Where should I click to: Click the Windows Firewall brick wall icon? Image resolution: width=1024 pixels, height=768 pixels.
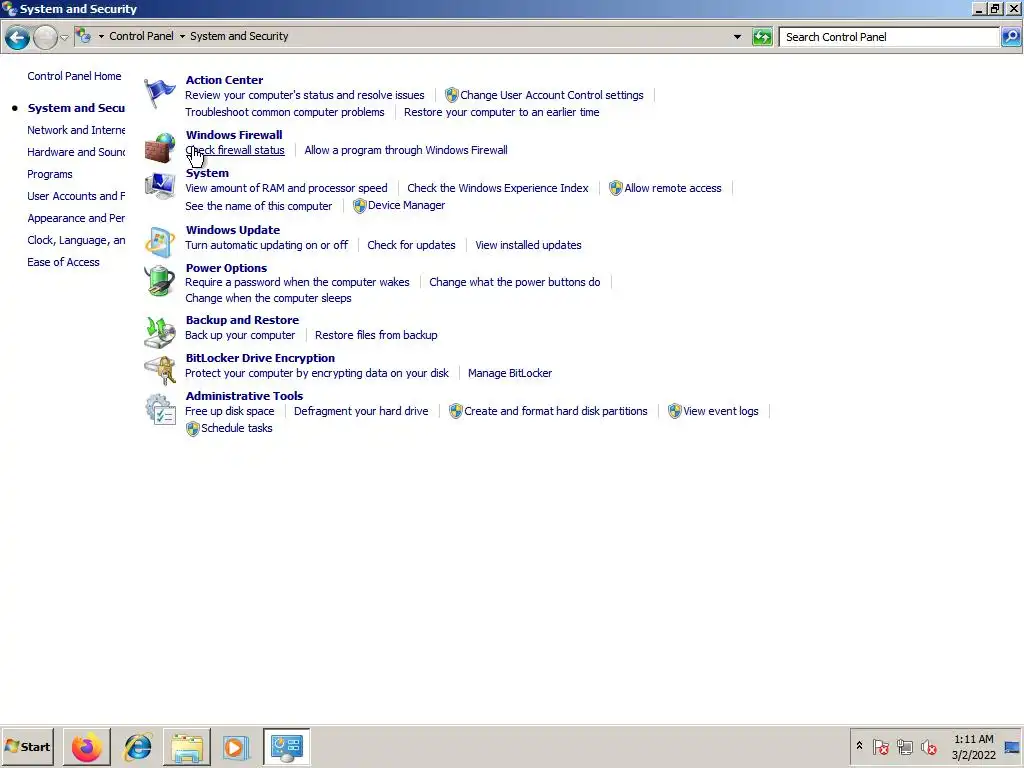coord(159,148)
